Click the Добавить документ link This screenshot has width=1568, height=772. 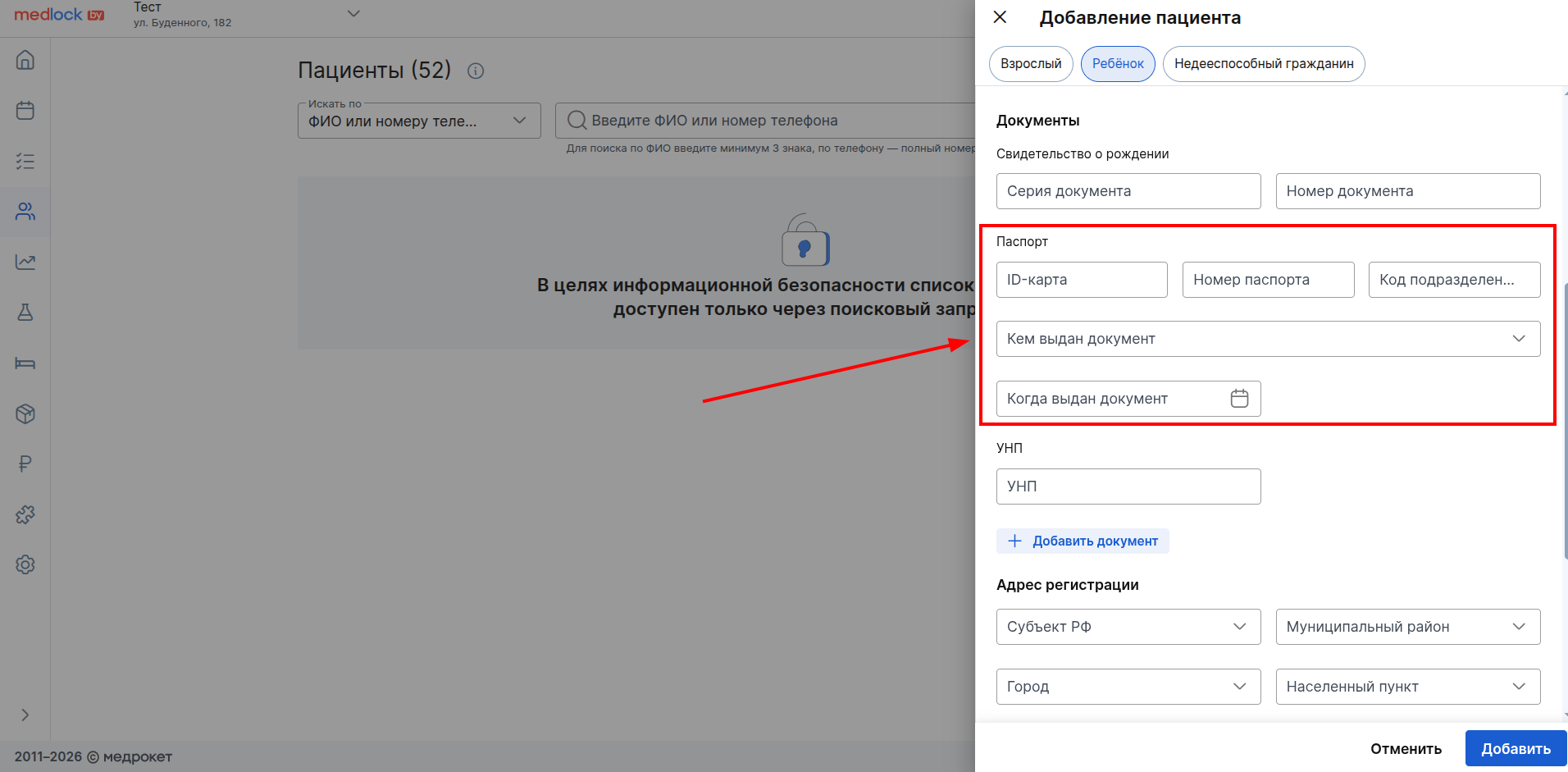point(1083,541)
